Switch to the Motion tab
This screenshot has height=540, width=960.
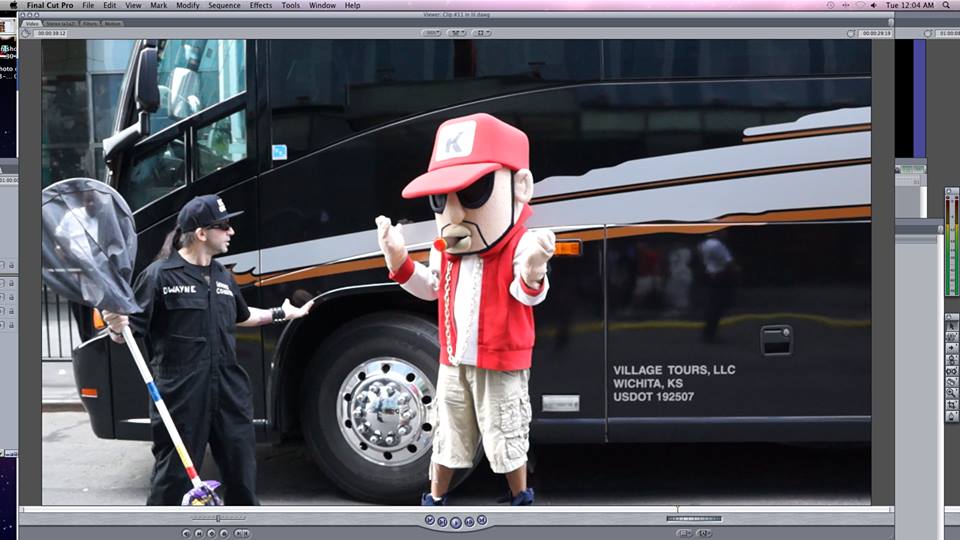click(x=112, y=23)
